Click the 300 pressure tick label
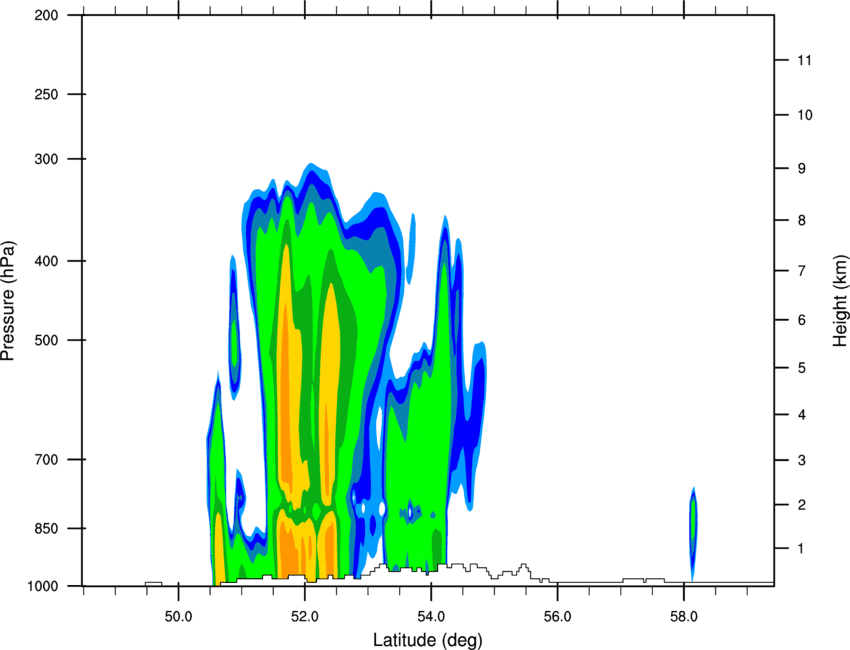 (x=46, y=159)
